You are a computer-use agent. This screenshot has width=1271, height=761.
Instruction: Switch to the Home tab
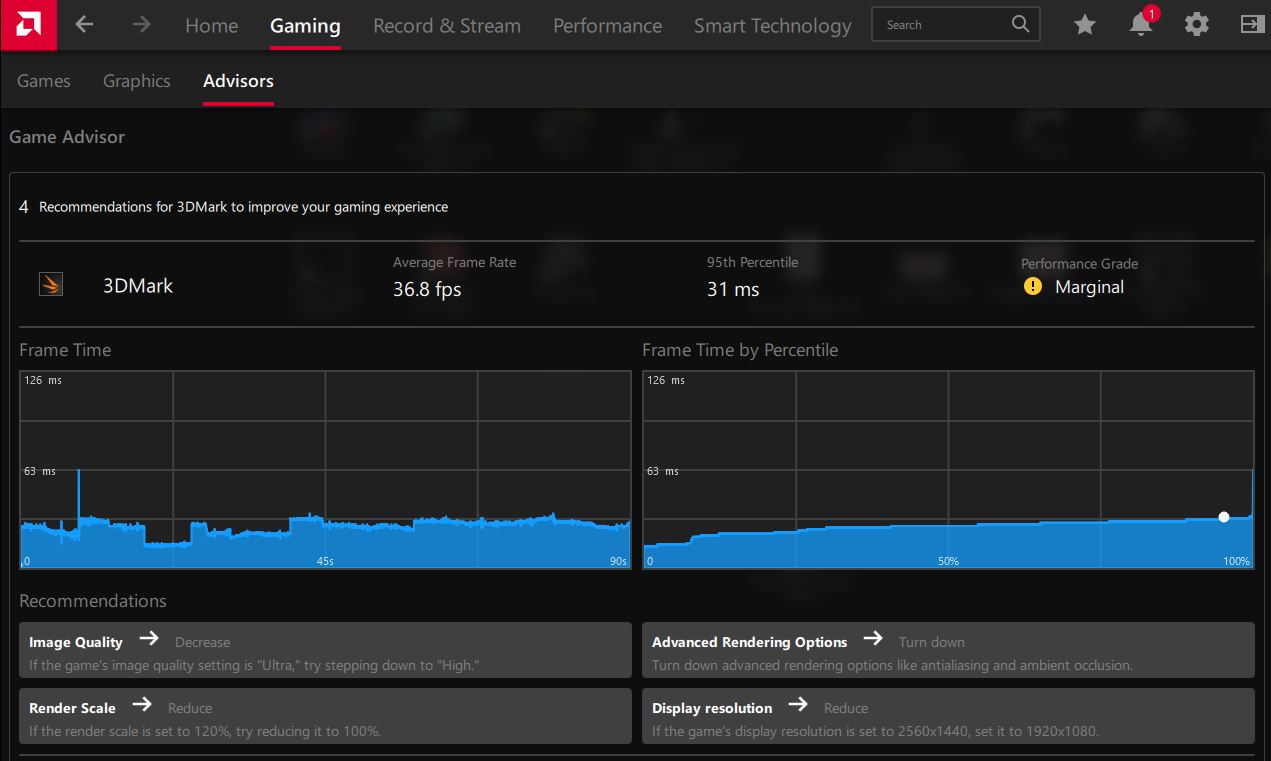[211, 26]
